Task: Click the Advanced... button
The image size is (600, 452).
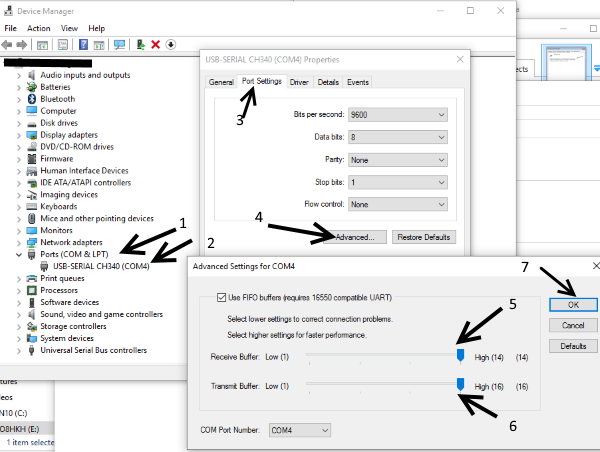Action: (x=356, y=238)
